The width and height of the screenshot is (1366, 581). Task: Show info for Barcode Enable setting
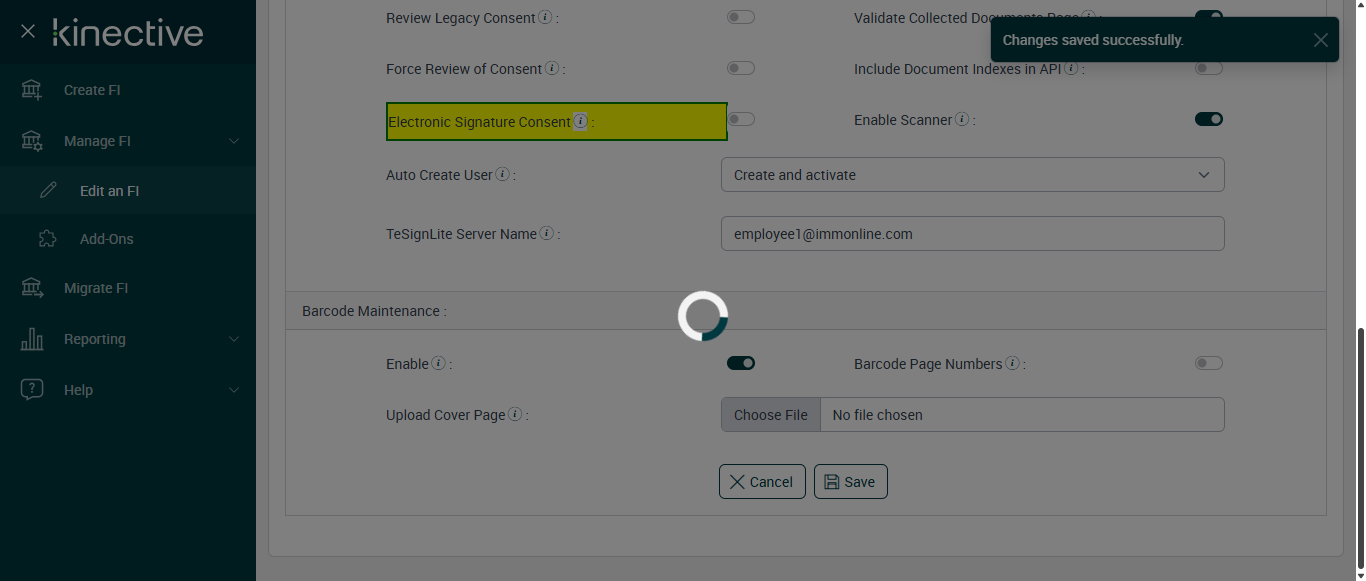[438, 364]
